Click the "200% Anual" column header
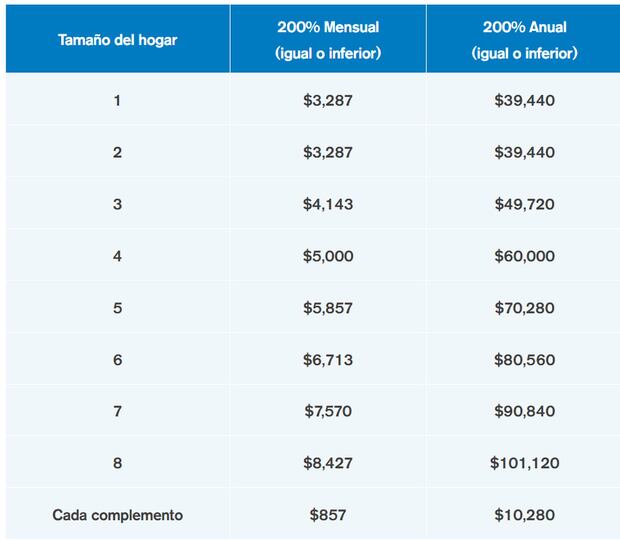Viewport: 620px width, 541px height. coord(524,38)
